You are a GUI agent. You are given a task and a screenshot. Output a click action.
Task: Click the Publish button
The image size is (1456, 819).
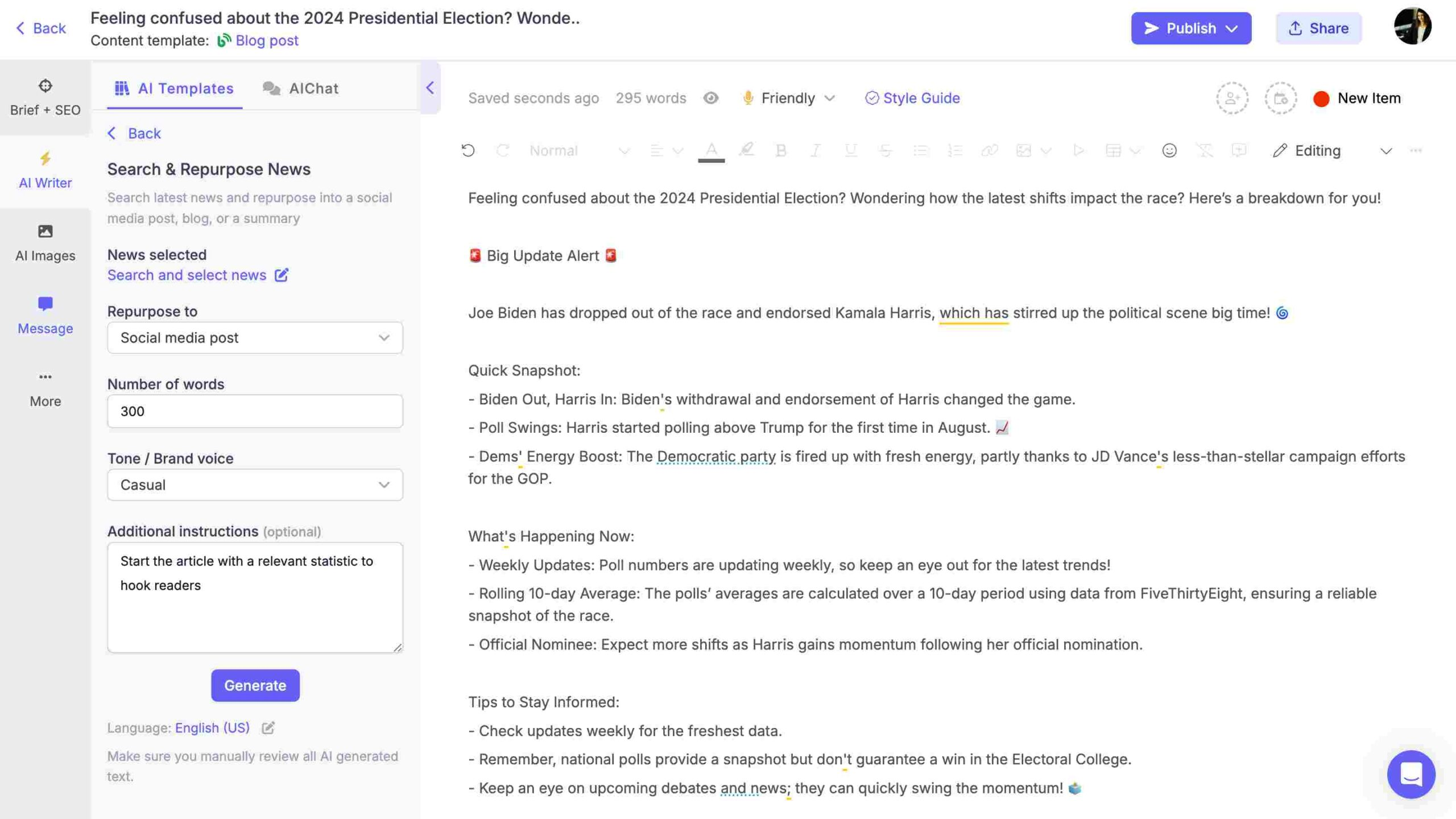pyautogui.click(x=1191, y=28)
